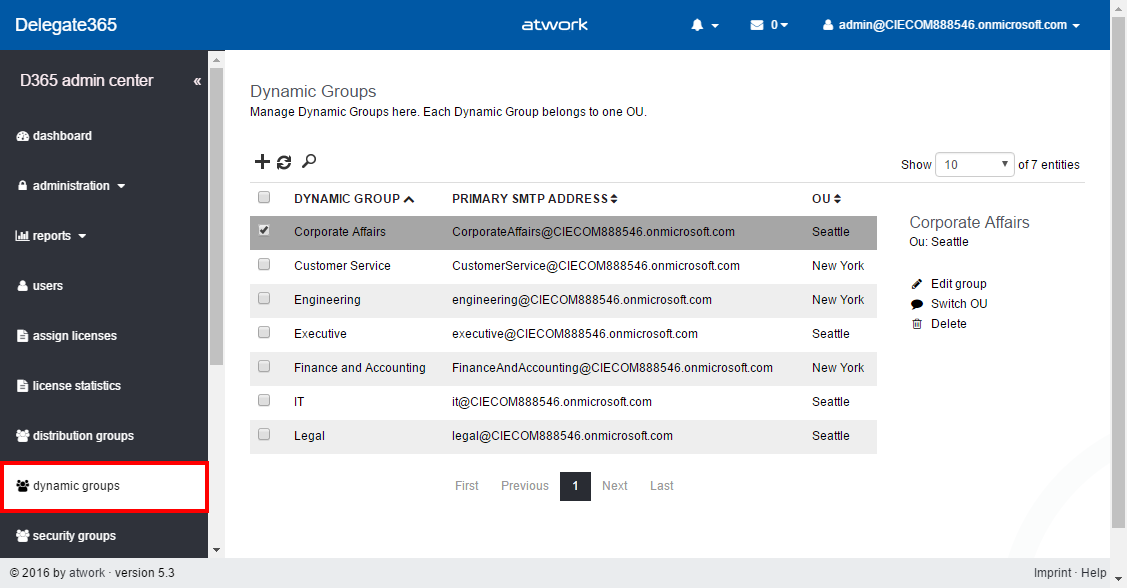Open search with the magnifier icon
The width and height of the screenshot is (1127, 588).
pos(309,161)
